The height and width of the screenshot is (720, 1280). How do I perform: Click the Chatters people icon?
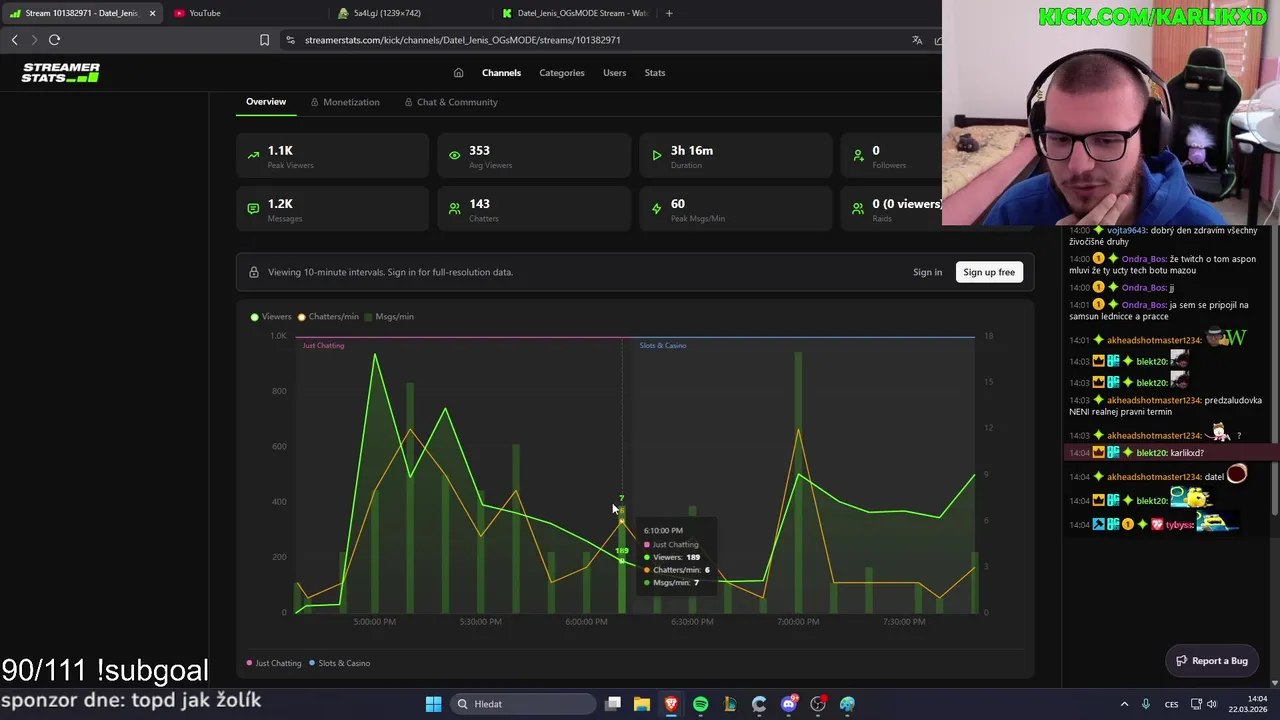coord(455,209)
